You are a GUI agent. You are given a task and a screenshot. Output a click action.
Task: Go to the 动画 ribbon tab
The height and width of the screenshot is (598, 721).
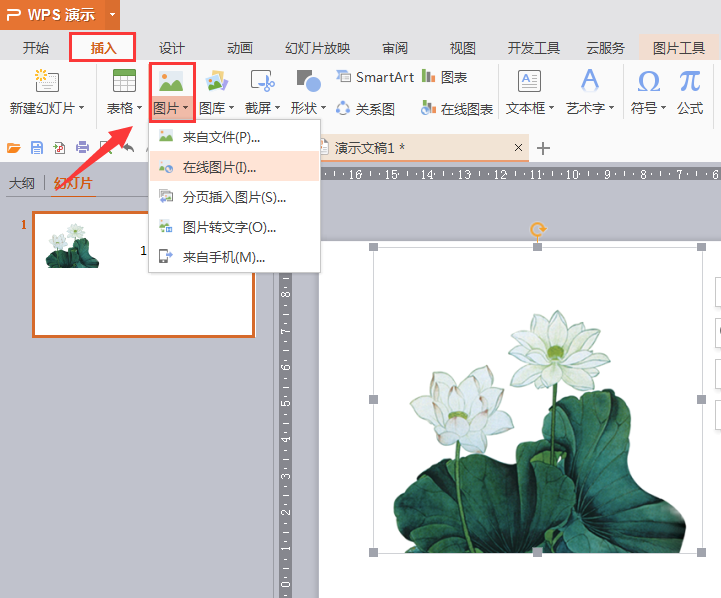[x=240, y=48]
